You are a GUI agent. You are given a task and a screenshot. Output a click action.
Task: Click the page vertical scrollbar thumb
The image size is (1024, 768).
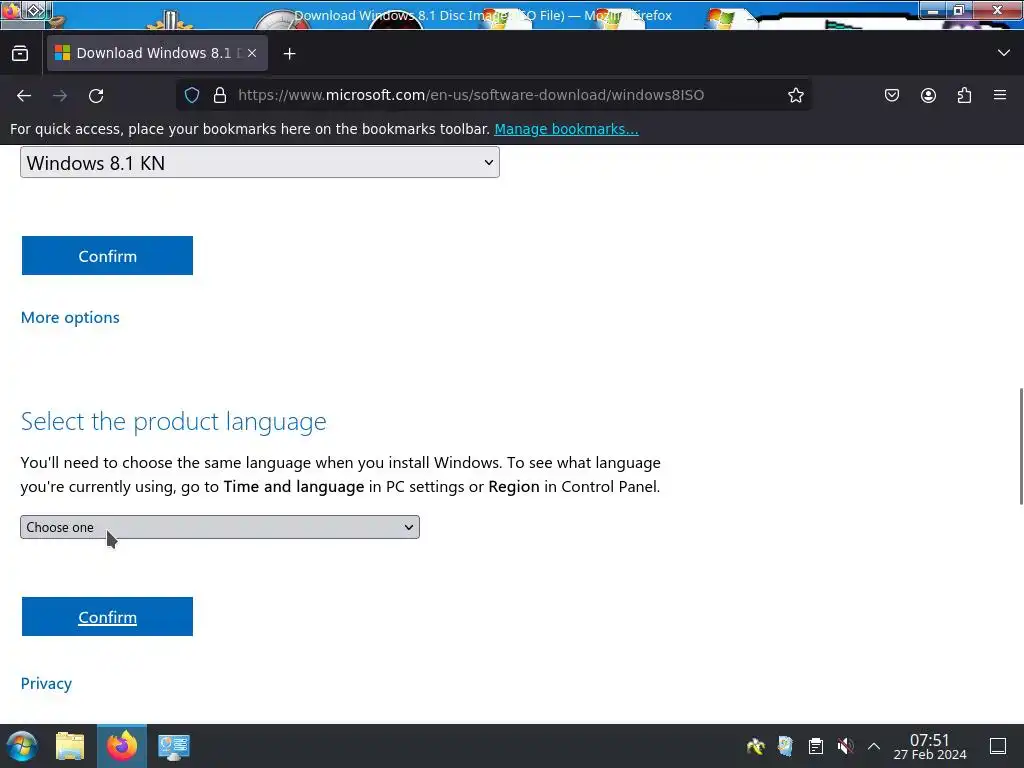[1021, 447]
